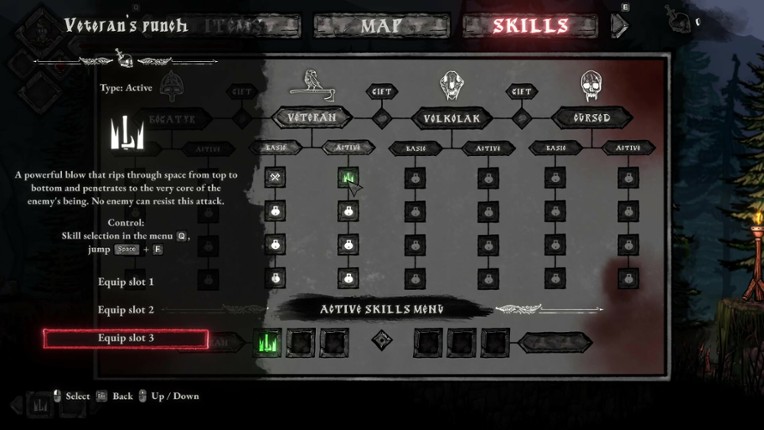The width and height of the screenshot is (764, 430).
Task: Select the first locked Volkolak basic skill
Action: coord(415,179)
